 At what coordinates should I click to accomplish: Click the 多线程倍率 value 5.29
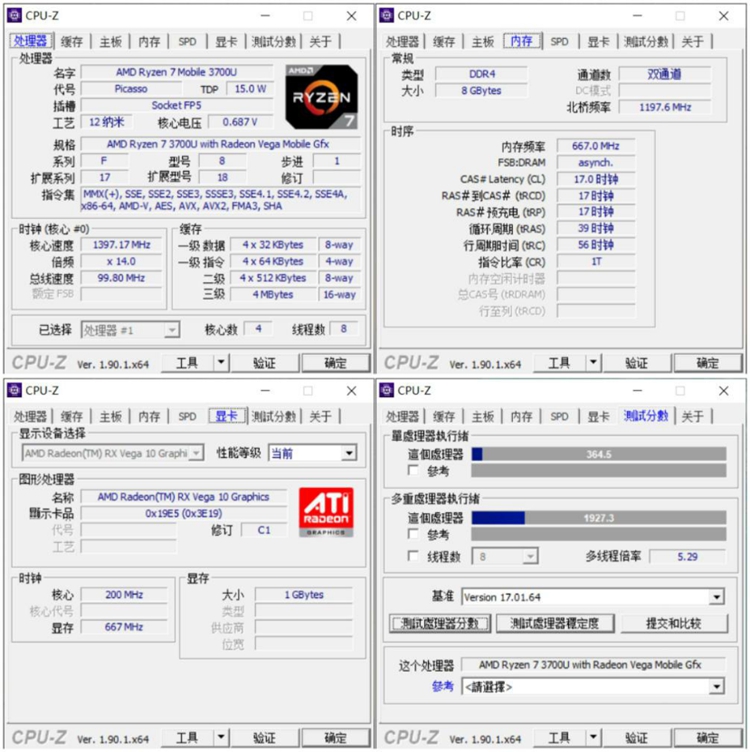click(x=687, y=556)
